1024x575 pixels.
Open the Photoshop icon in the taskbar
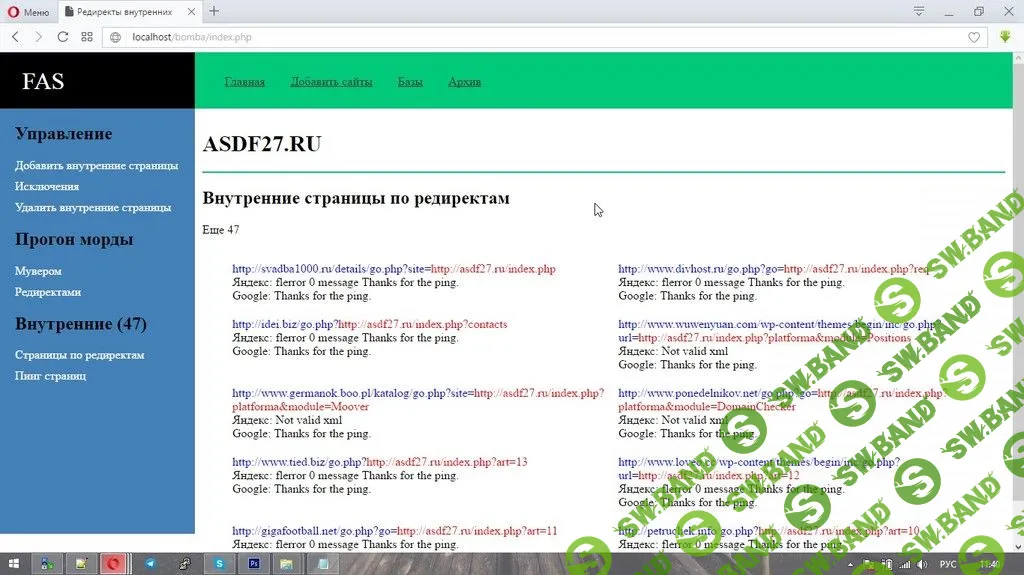tap(253, 563)
